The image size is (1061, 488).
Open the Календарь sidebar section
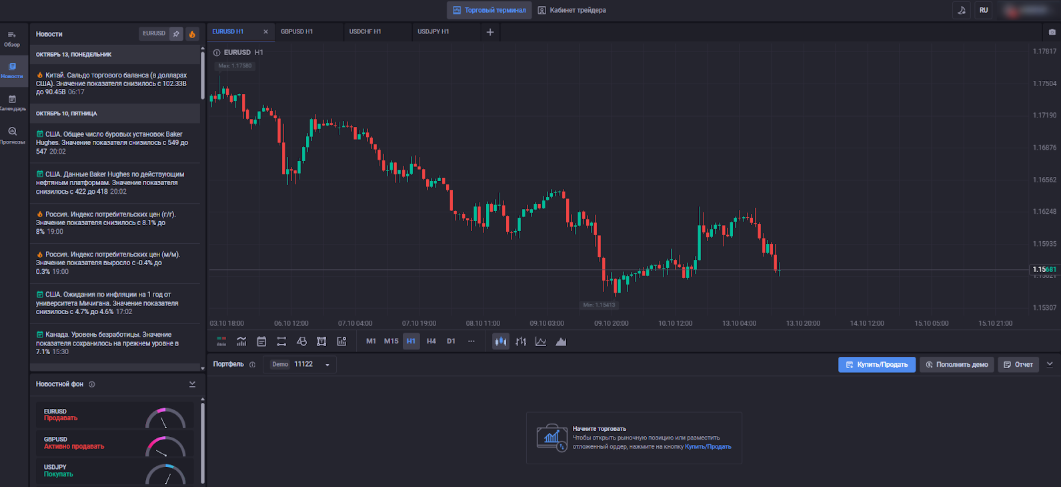tap(12, 103)
